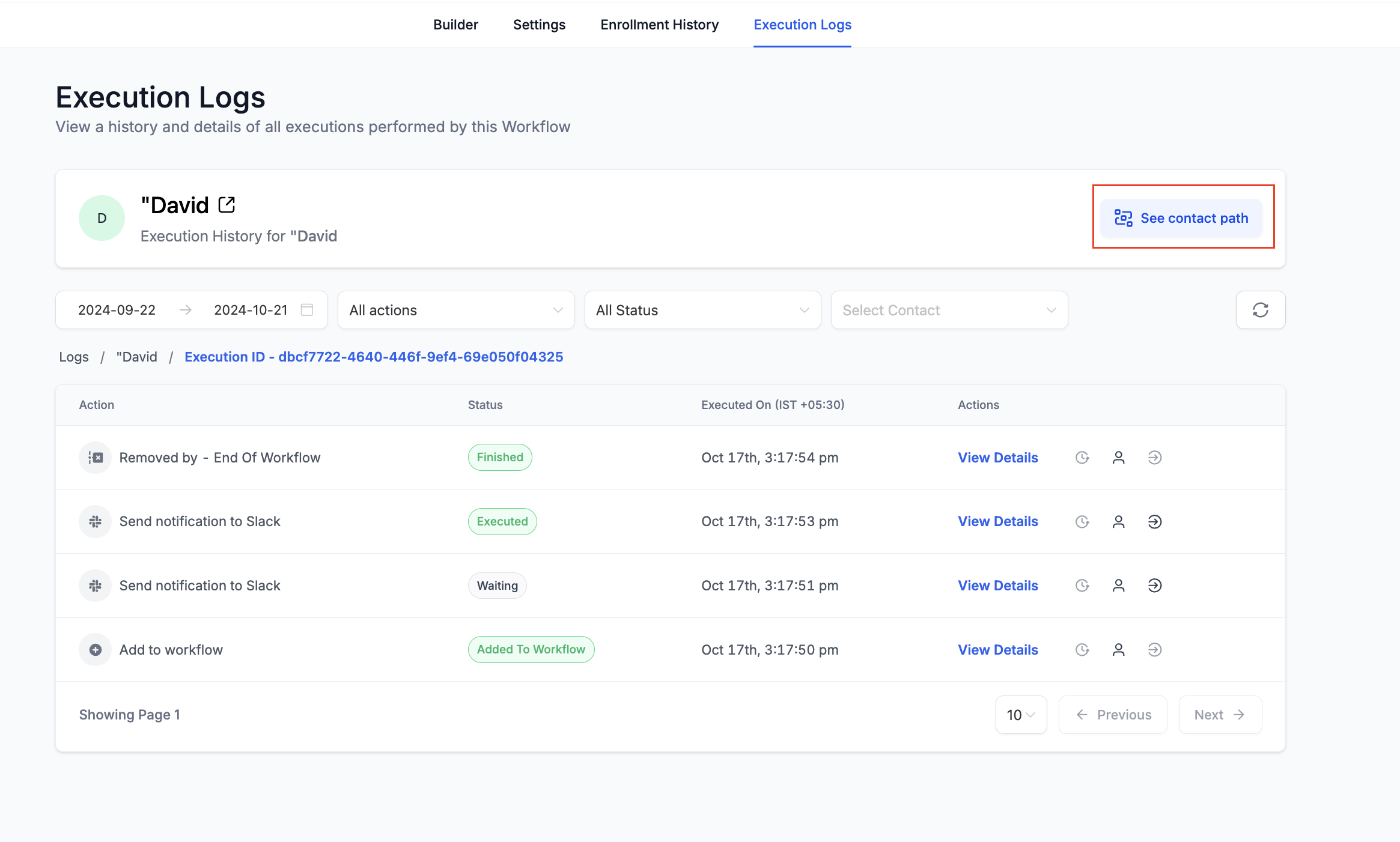Click person icon in Add to workflow row
The image size is (1400, 842).
point(1118,650)
